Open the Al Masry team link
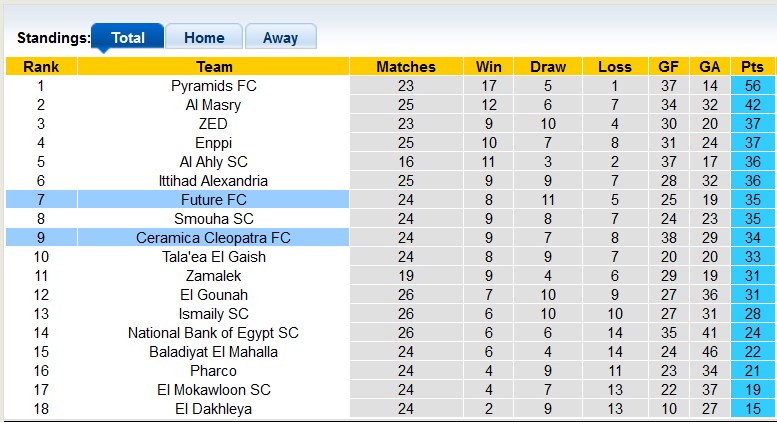 [213, 105]
